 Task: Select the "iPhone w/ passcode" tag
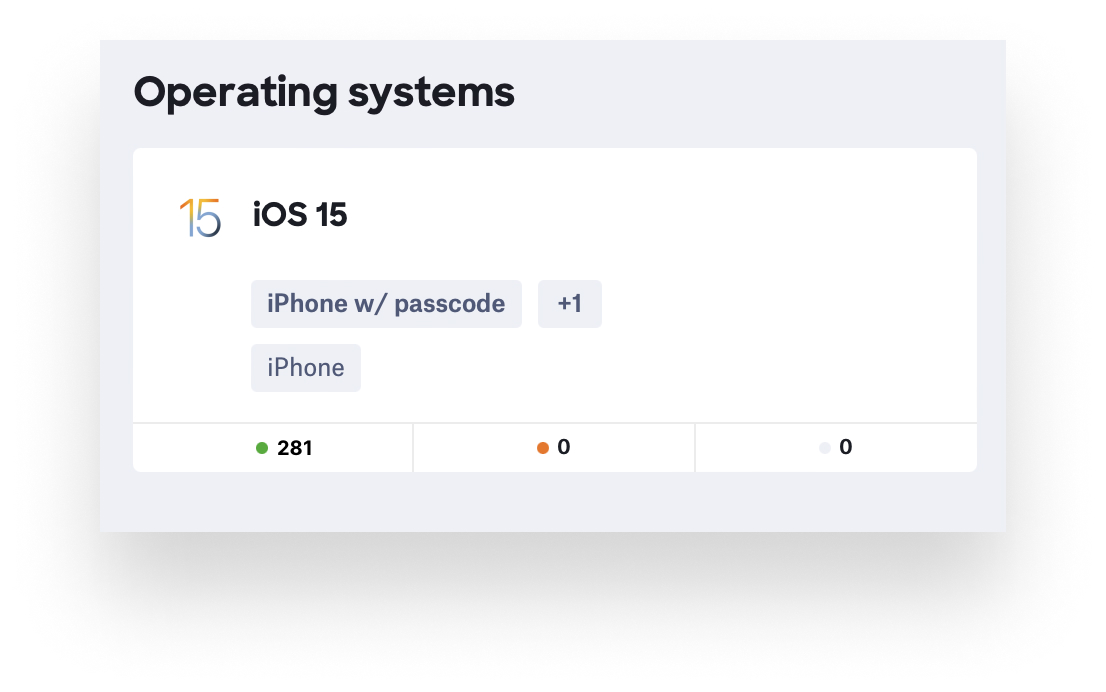386,304
